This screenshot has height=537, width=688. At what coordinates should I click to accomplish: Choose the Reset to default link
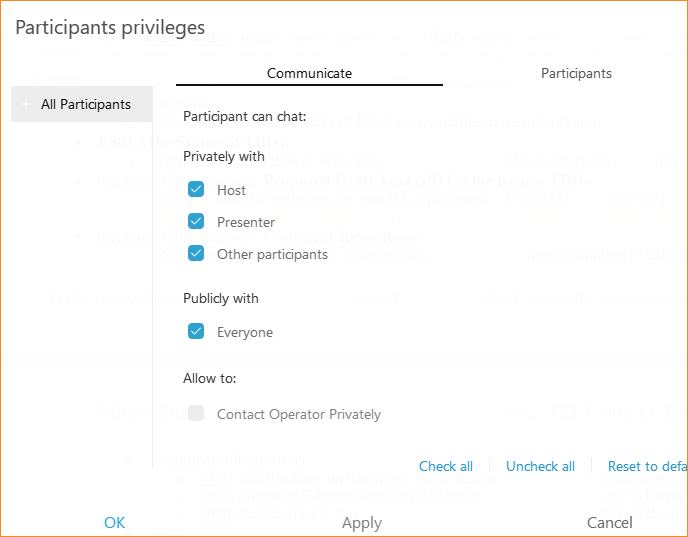click(x=647, y=466)
